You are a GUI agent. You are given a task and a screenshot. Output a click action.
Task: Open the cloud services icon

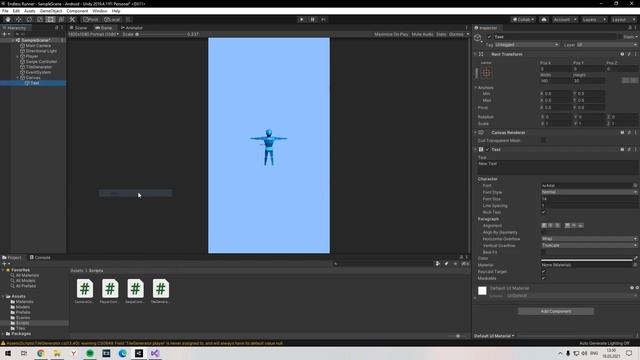point(544,20)
